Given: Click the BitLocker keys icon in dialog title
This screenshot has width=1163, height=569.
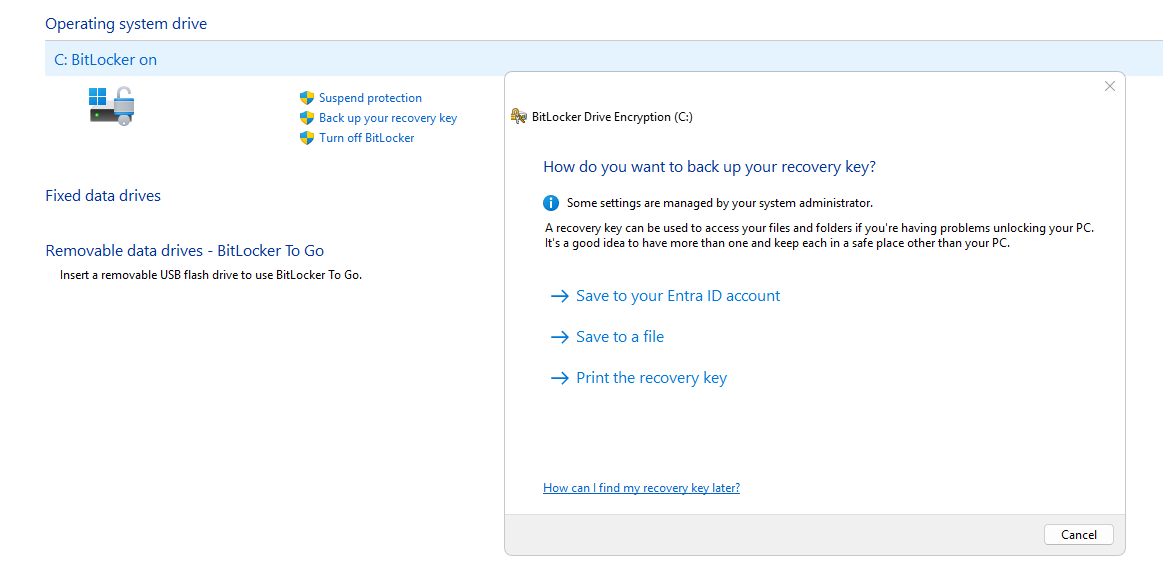Looking at the screenshot, I should pos(519,116).
